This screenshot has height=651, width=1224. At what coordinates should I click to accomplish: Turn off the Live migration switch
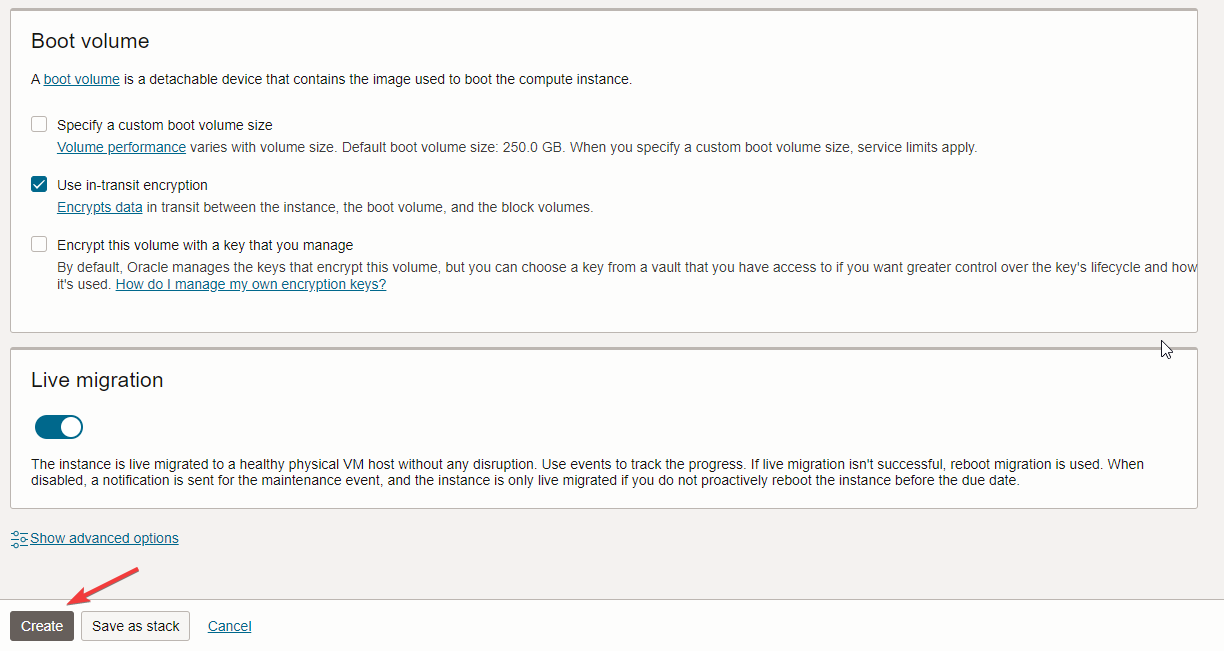[x=59, y=428]
